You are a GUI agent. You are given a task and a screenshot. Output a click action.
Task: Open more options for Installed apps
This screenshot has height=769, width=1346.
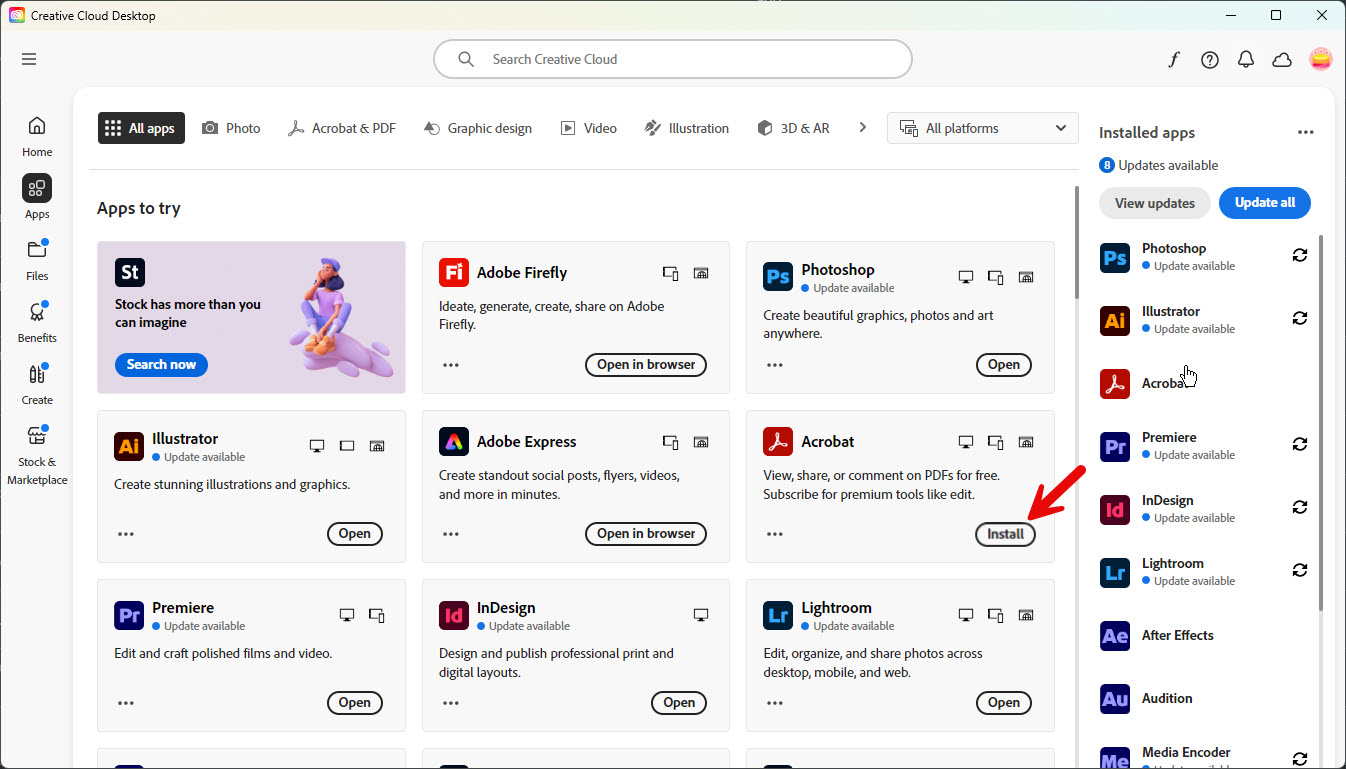tap(1305, 132)
